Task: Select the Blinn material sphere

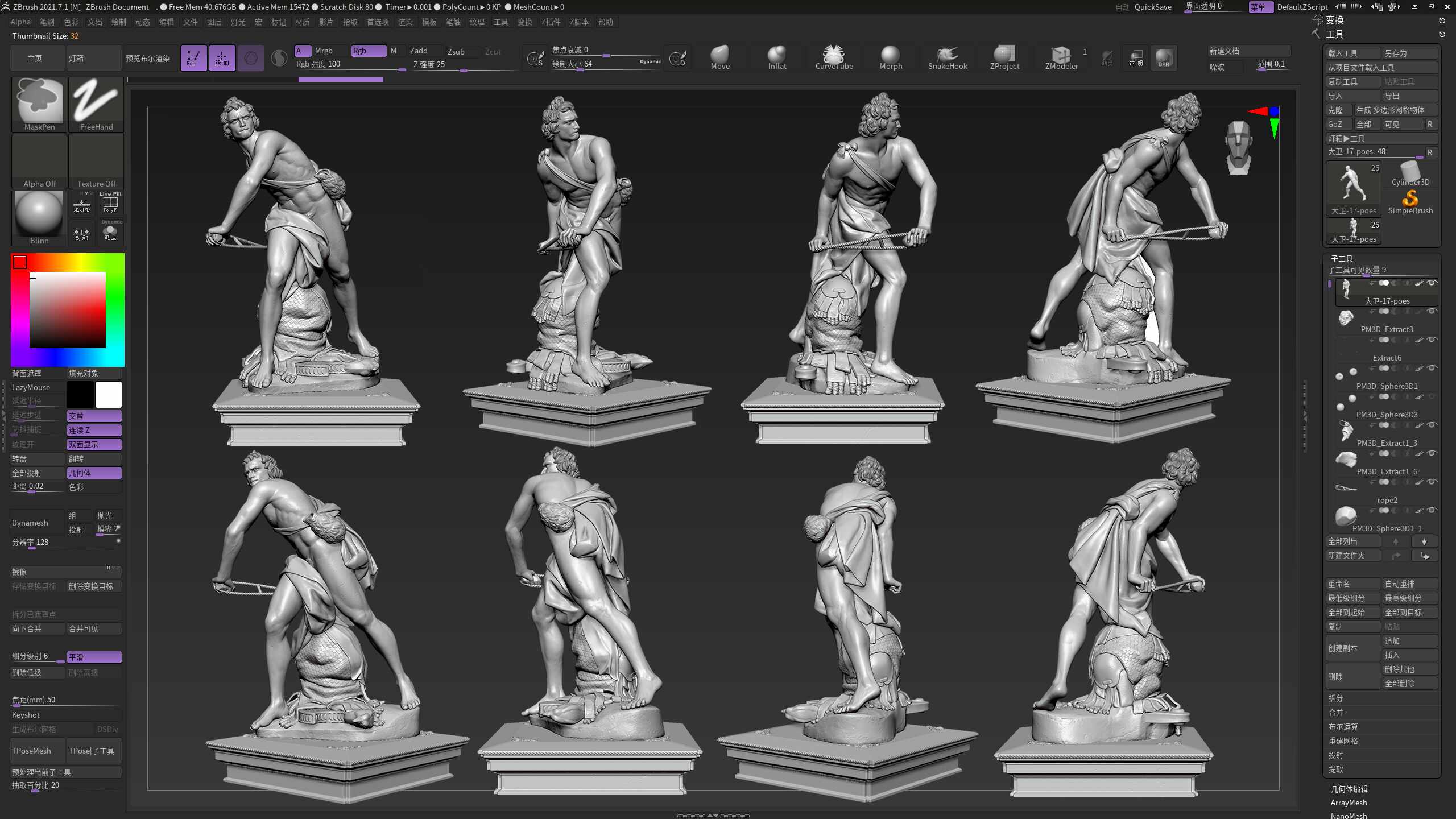Action: [39, 218]
